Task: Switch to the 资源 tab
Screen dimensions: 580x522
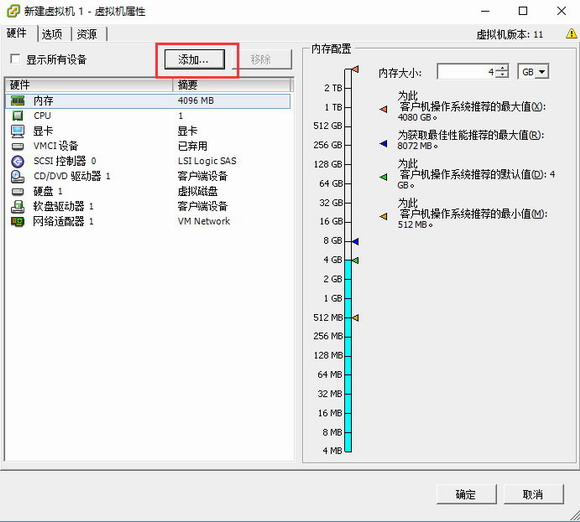Action: [87, 34]
